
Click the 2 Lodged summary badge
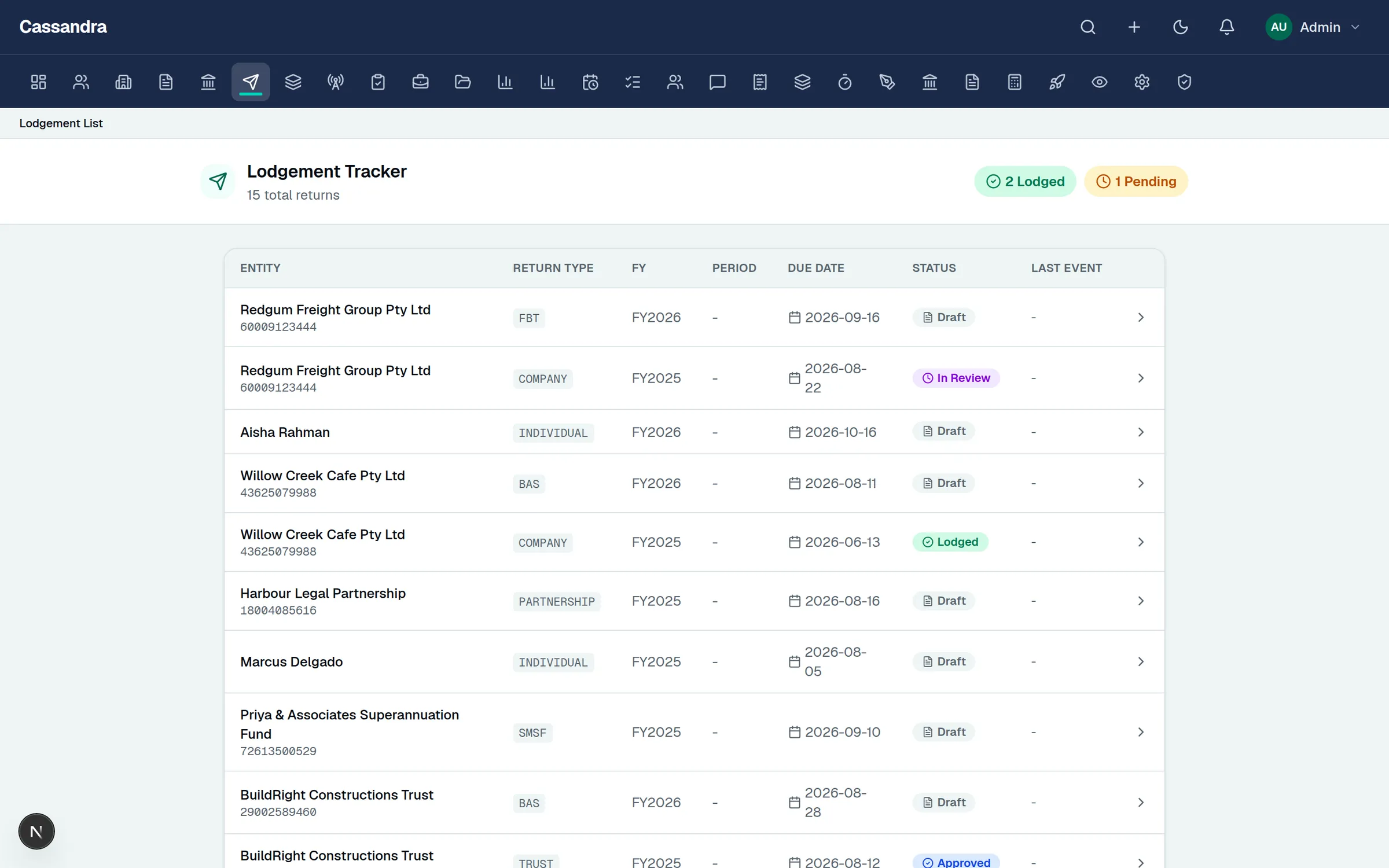click(x=1025, y=182)
